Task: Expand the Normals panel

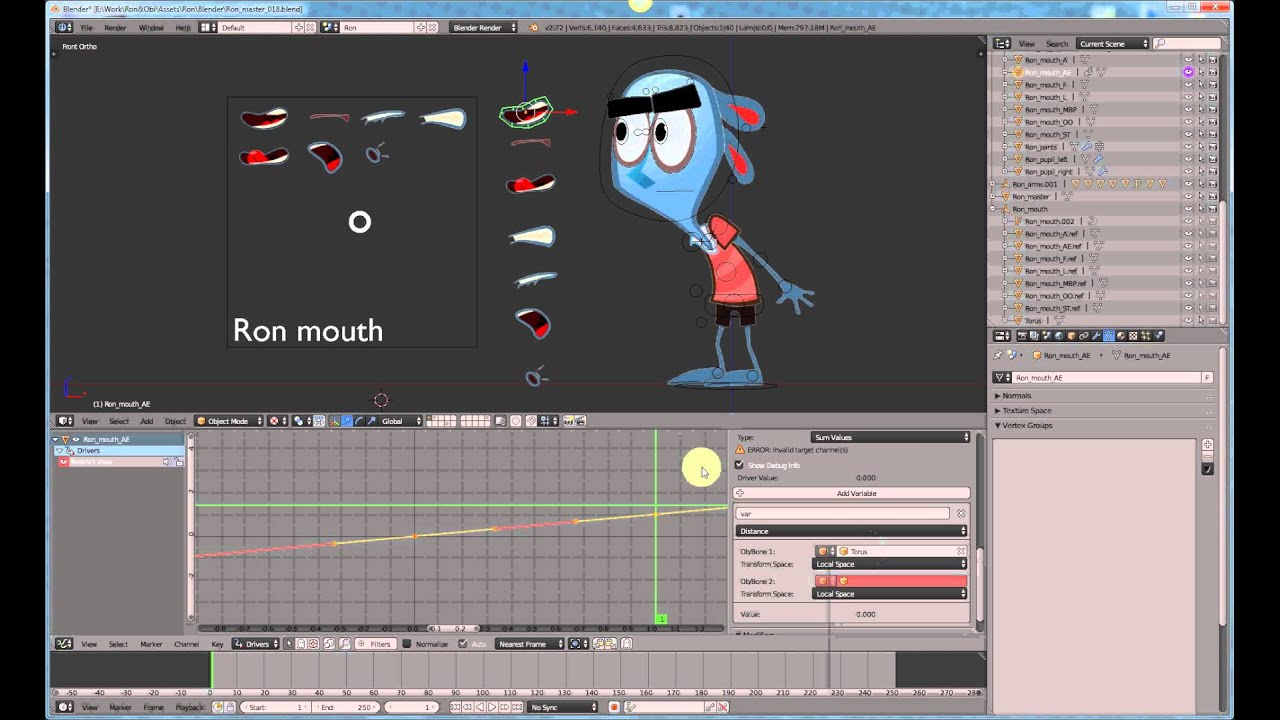Action: point(1016,396)
